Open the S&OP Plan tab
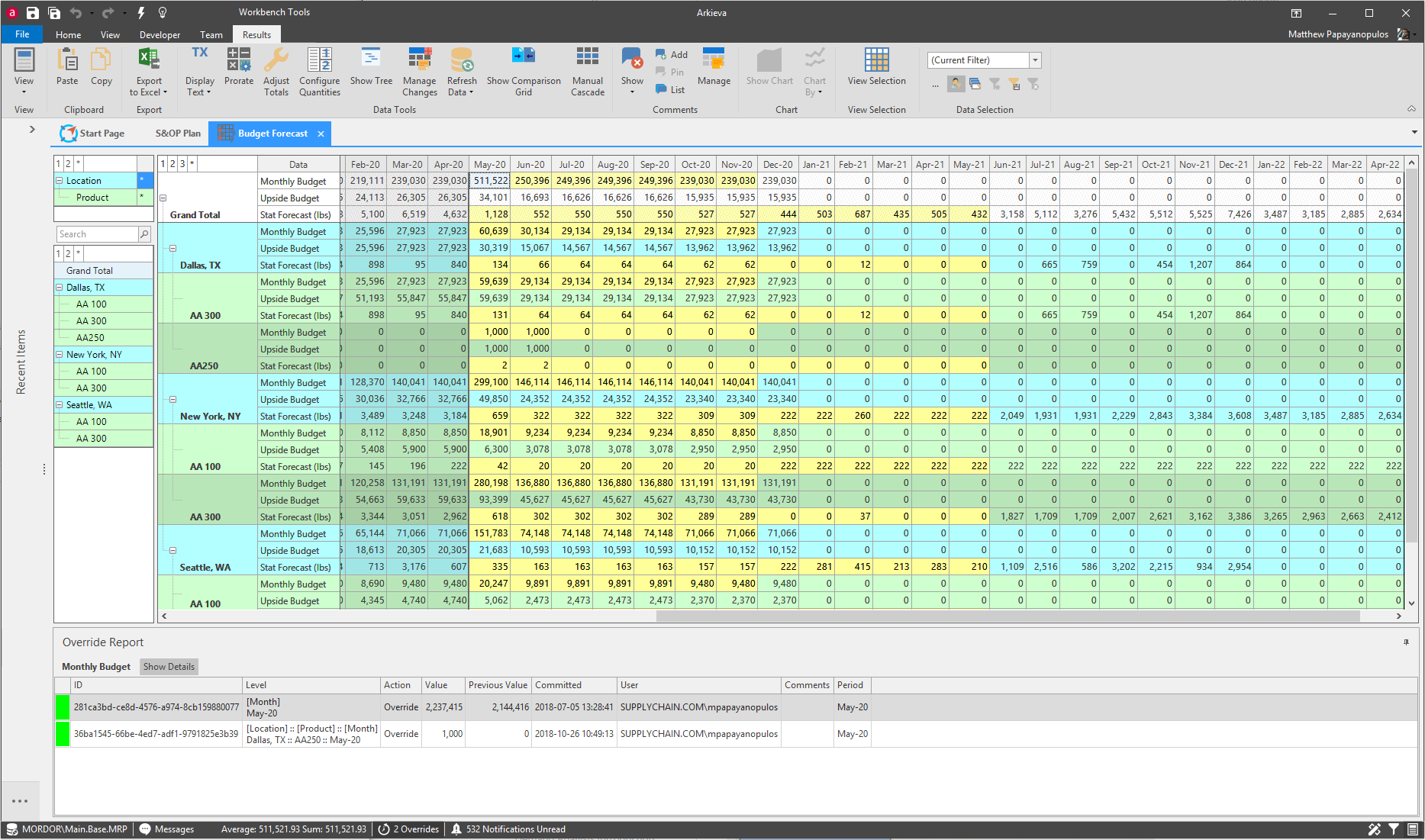The height and width of the screenshot is (840, 1425). 178,134
